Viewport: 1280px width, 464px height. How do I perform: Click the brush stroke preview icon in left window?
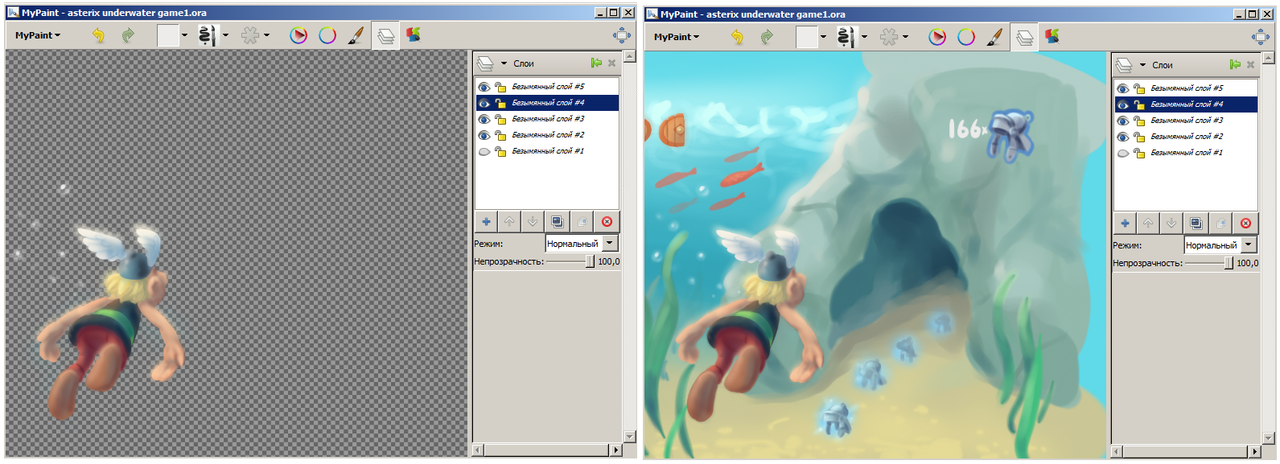tap(209, 36)
